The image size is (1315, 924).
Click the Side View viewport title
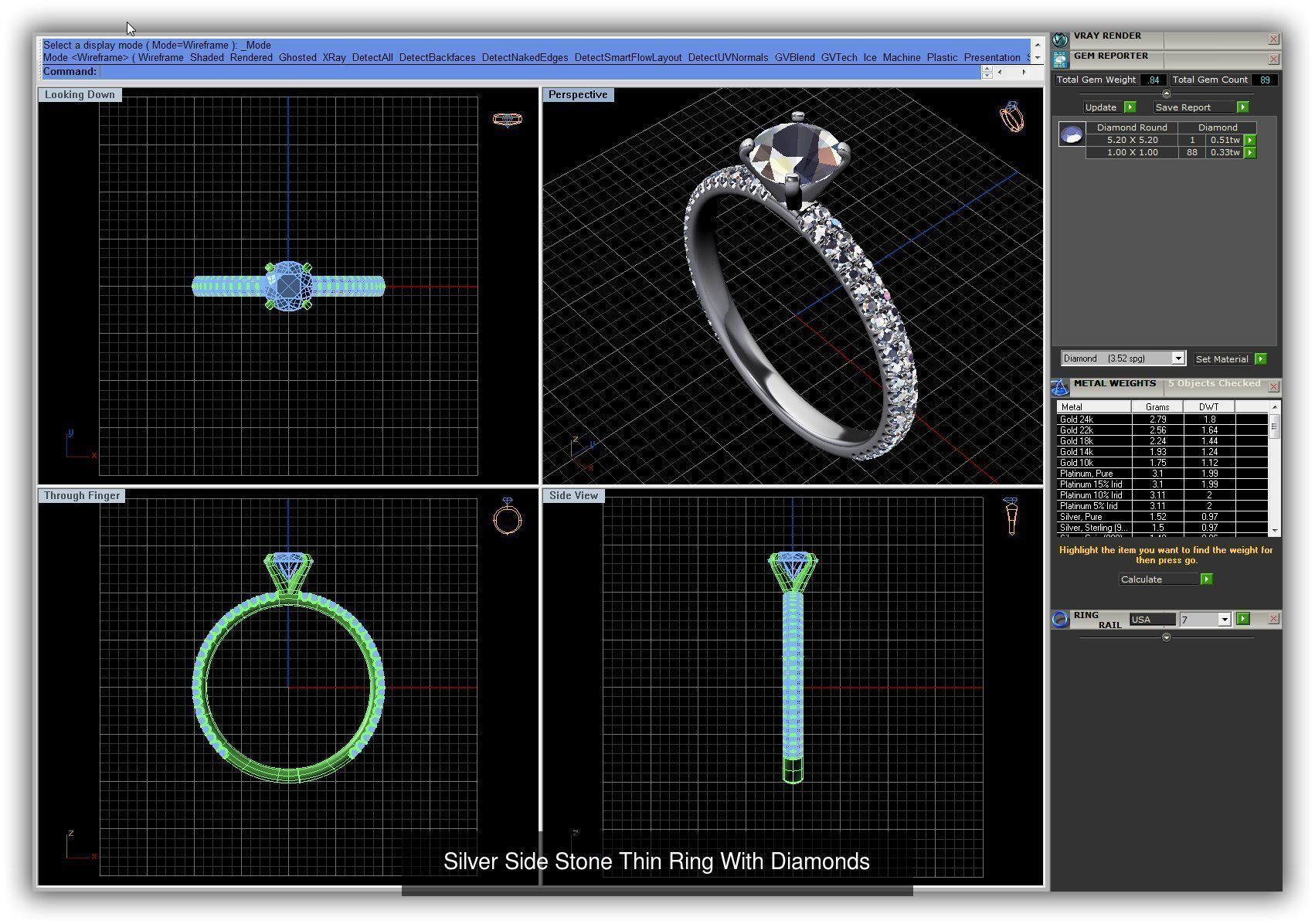pos(573,495)
